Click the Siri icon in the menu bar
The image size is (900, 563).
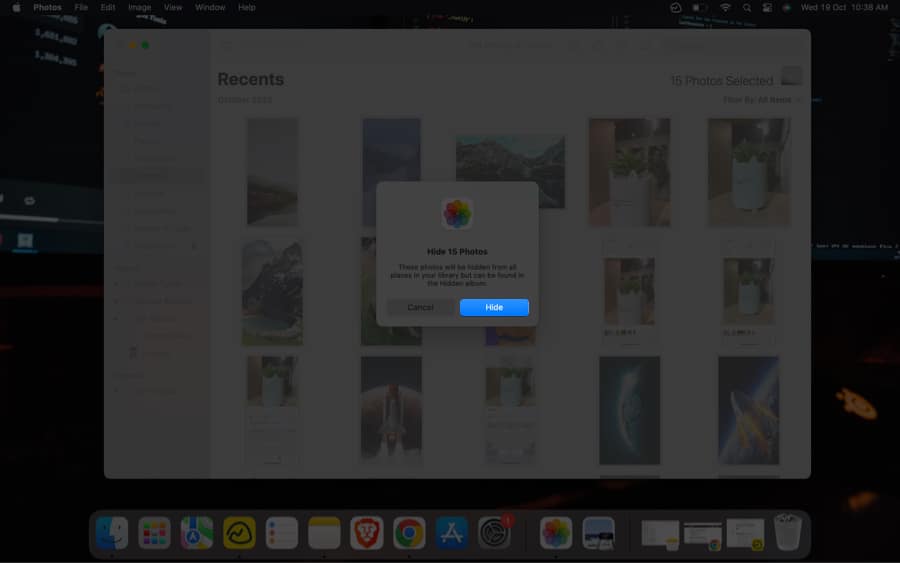click(x=786, y=7)
